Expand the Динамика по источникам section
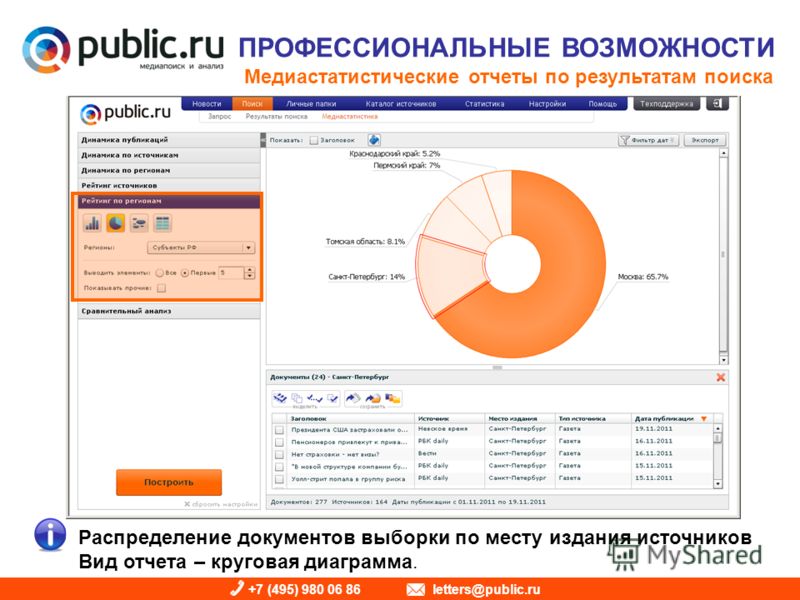Screen dimensions: 800x600 (169, 155)
